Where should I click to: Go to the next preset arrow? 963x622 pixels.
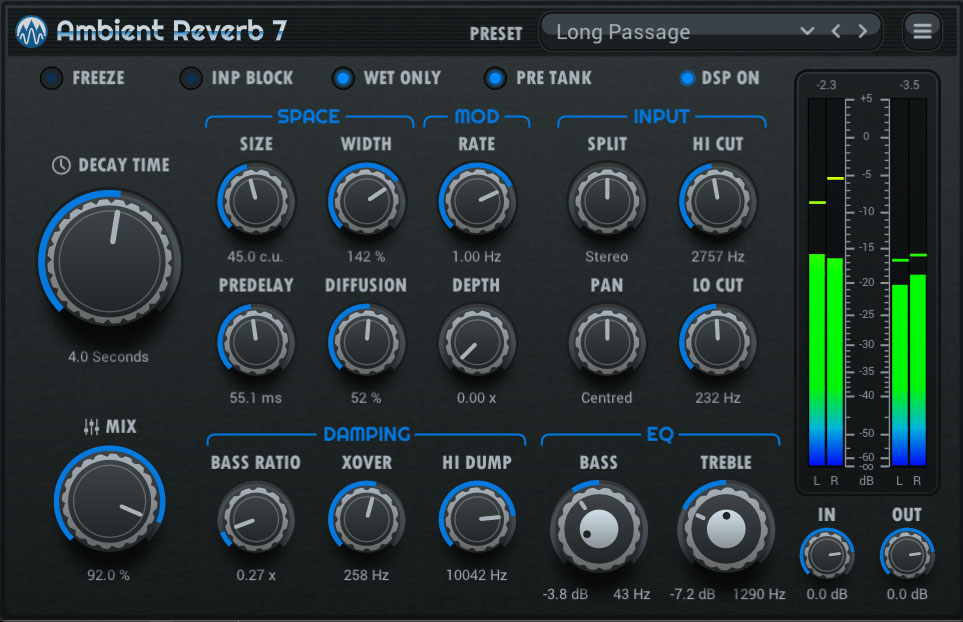863,31
